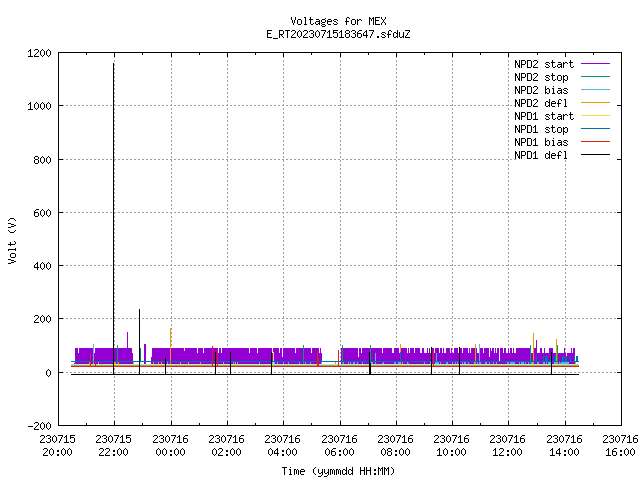The width and height of the screenshot is (640, 480).
Task: Click the red NPD1 bias legend line
Action: point(595,142)
